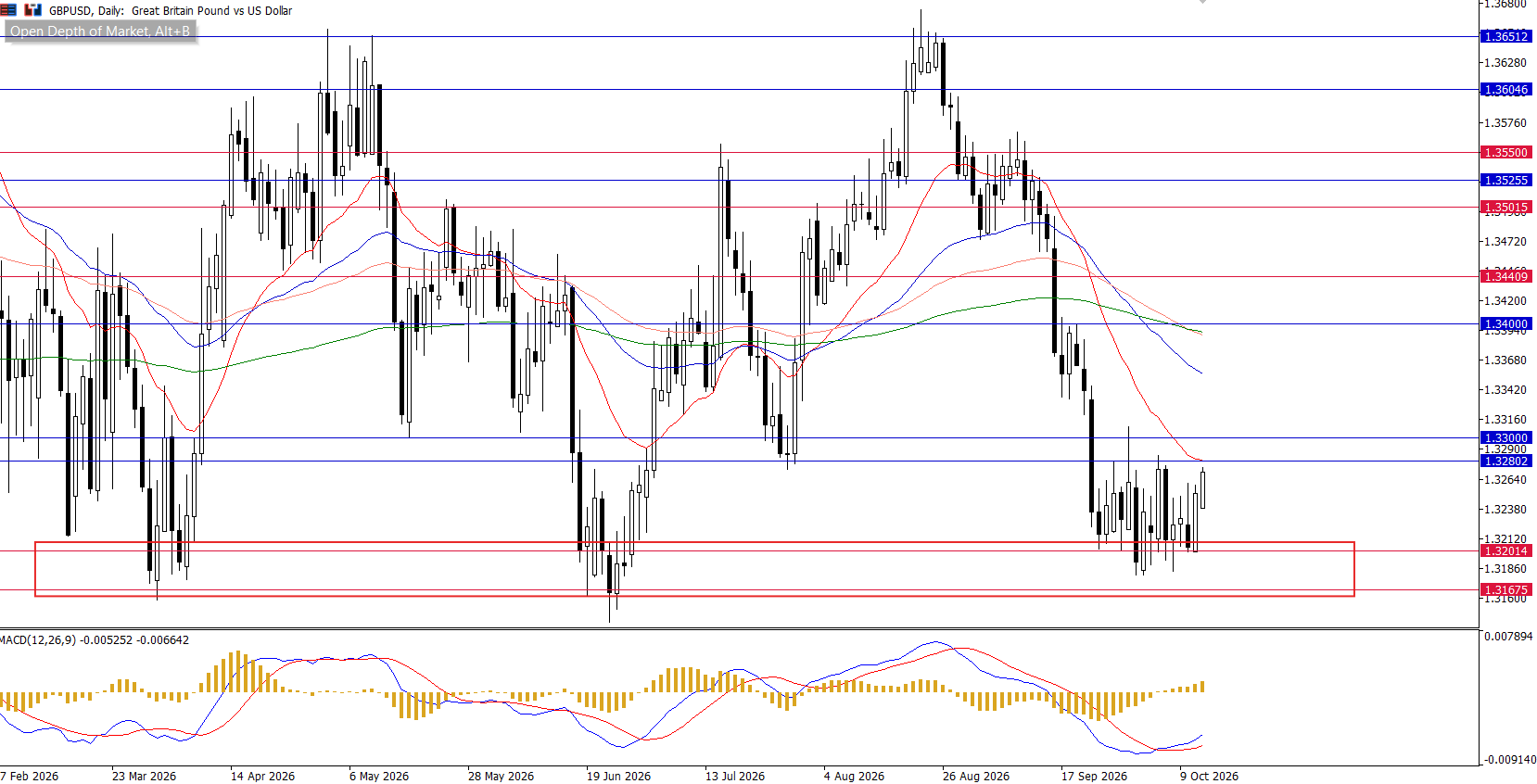The height and width of the screenshot is (784, 1537).
Task: Click the 1.34200 price scale value
Action: 1505,301
